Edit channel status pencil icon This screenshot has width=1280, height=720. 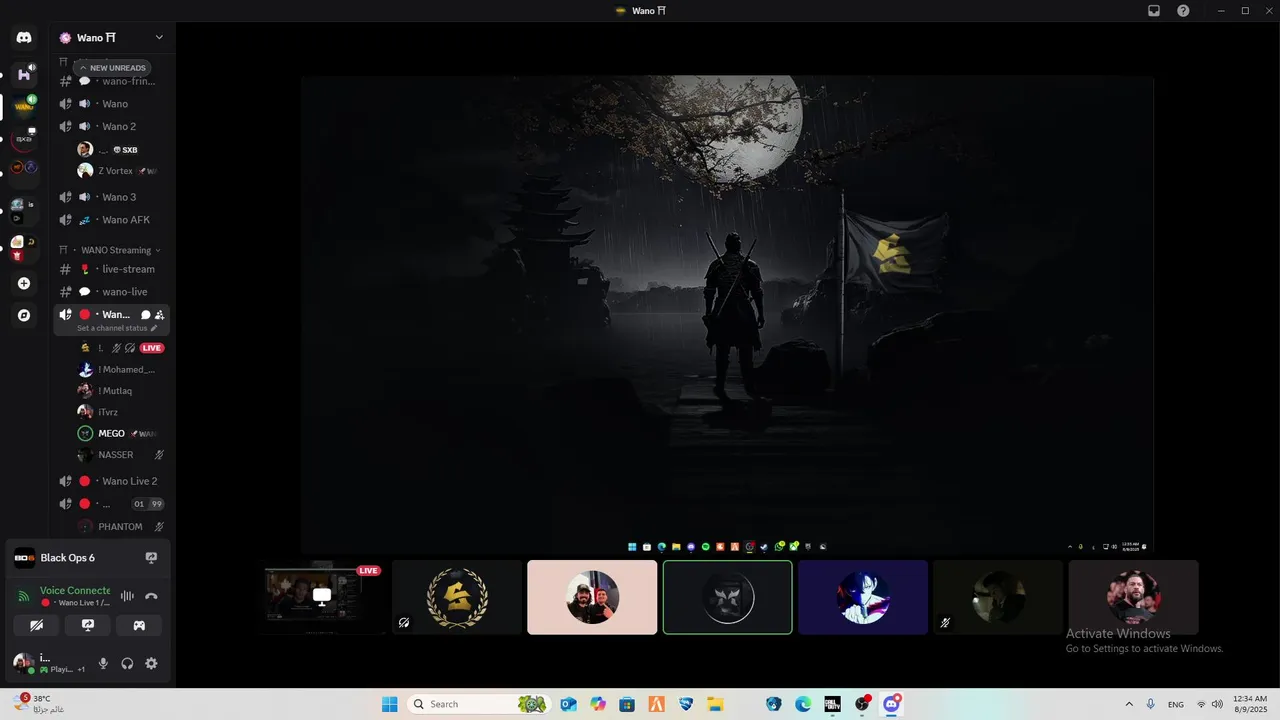coord(154,328)
